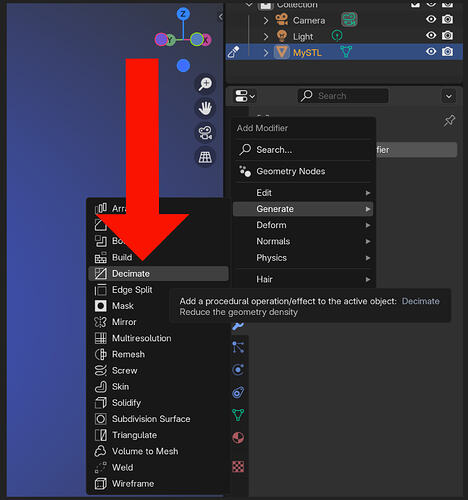Select the Light name in outliner

pos(303,37)
